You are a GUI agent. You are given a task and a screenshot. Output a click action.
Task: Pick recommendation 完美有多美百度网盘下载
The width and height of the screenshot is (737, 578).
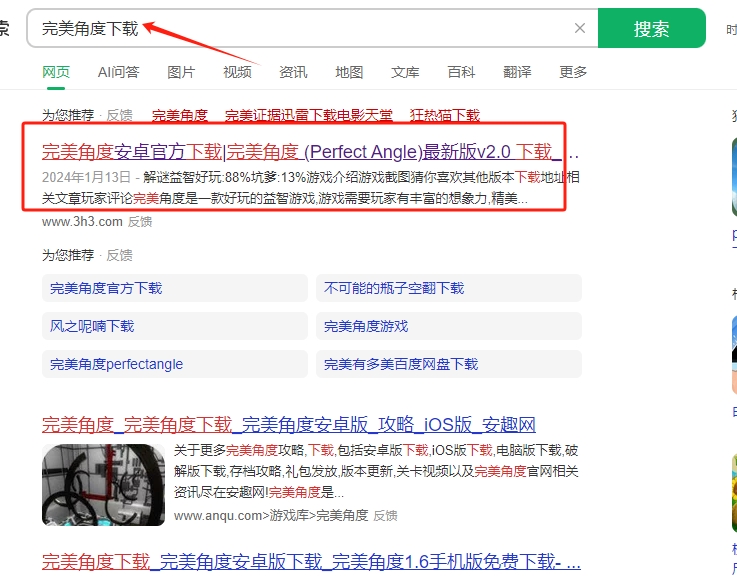[449, 364]
